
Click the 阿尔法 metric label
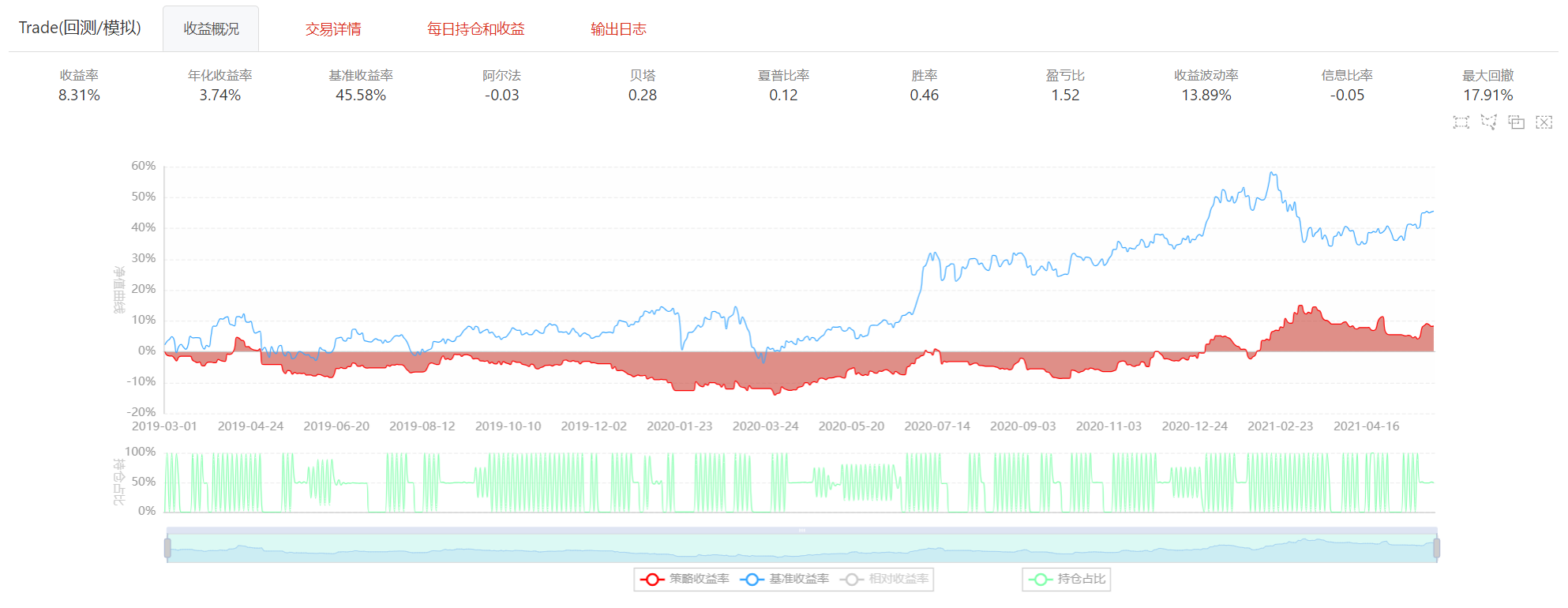[501, 75]
